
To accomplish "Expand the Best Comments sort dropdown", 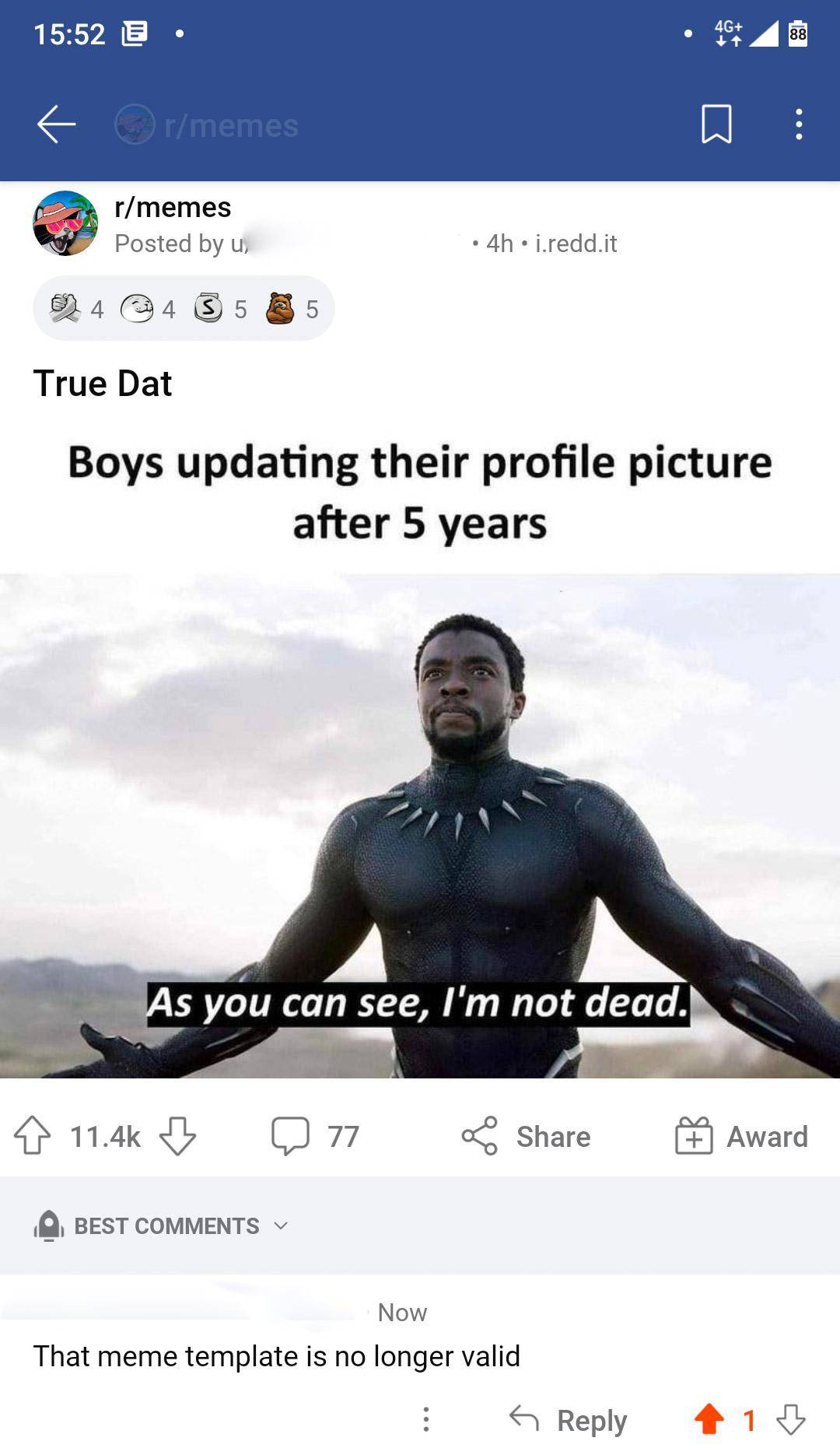I will point(162,1225).
